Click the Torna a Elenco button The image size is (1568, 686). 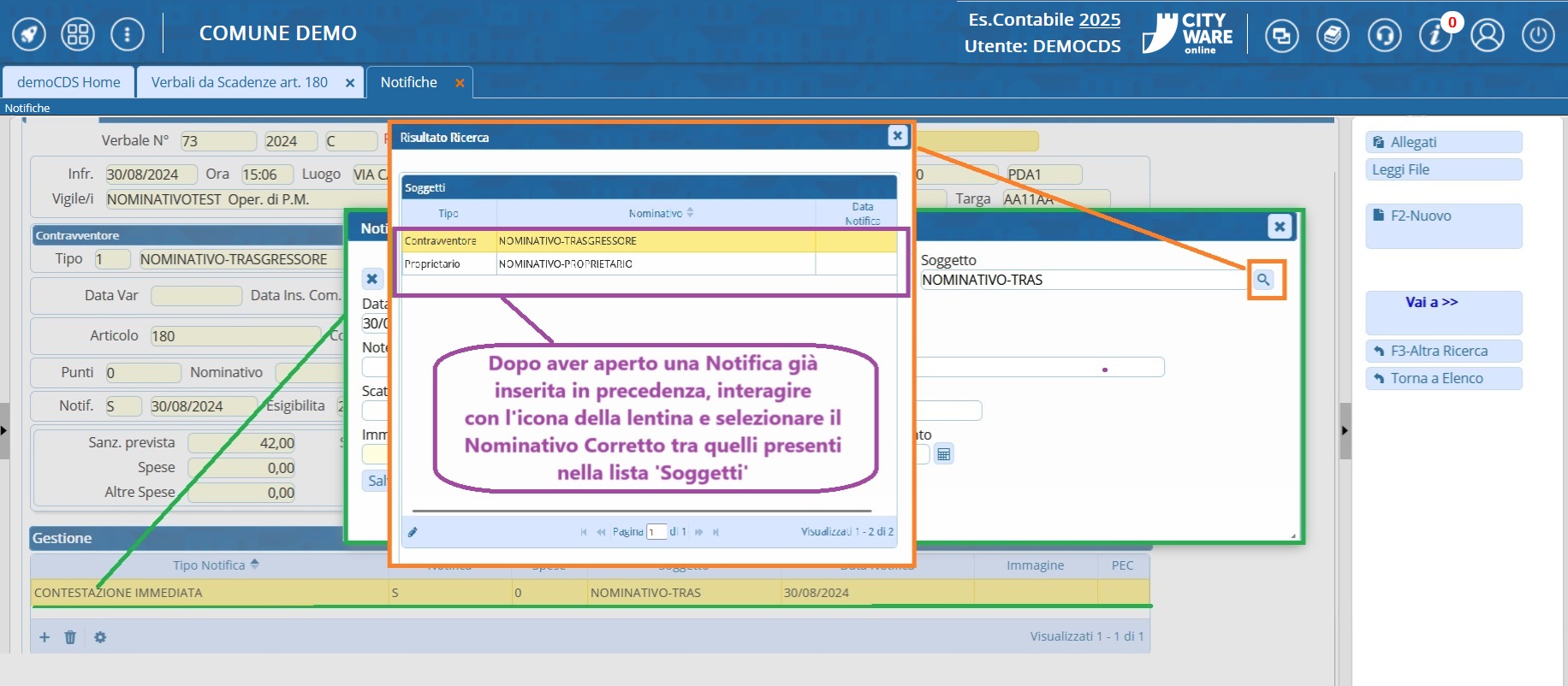pos(1443,378)
